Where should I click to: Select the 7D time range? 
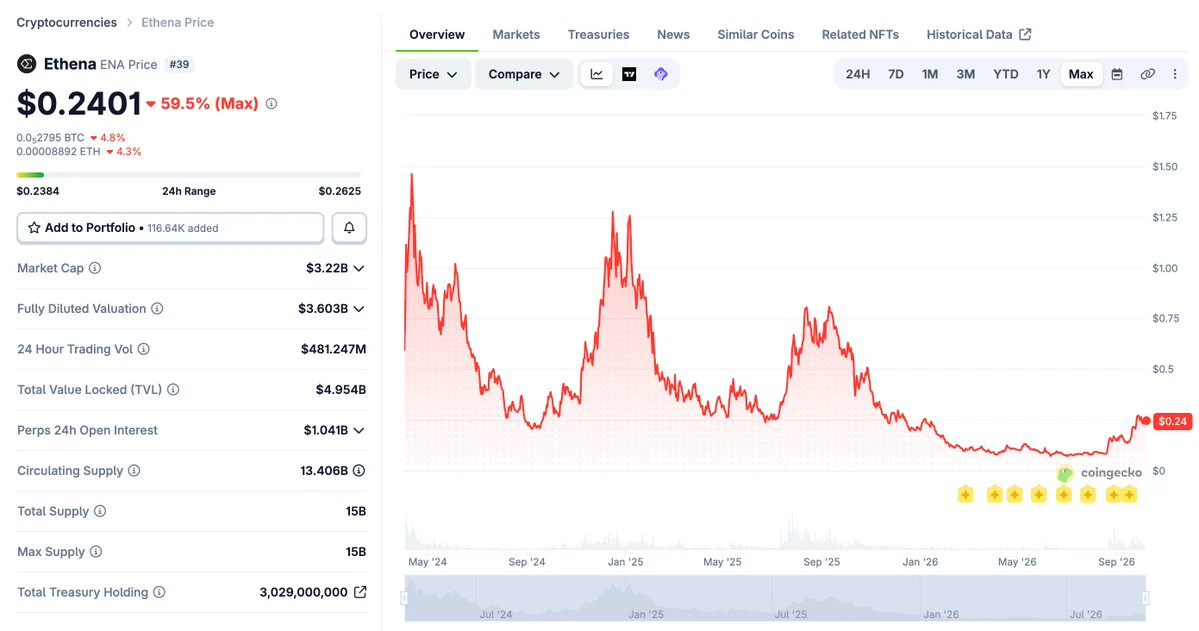[895, 74]
